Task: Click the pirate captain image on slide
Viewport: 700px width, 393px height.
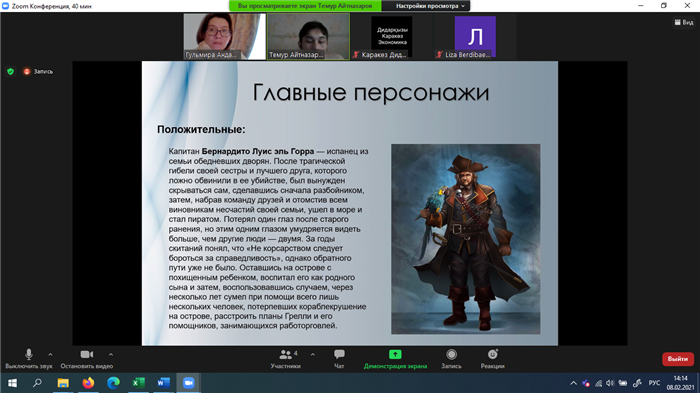Action: pyautogui.click(x=466, y=239)
